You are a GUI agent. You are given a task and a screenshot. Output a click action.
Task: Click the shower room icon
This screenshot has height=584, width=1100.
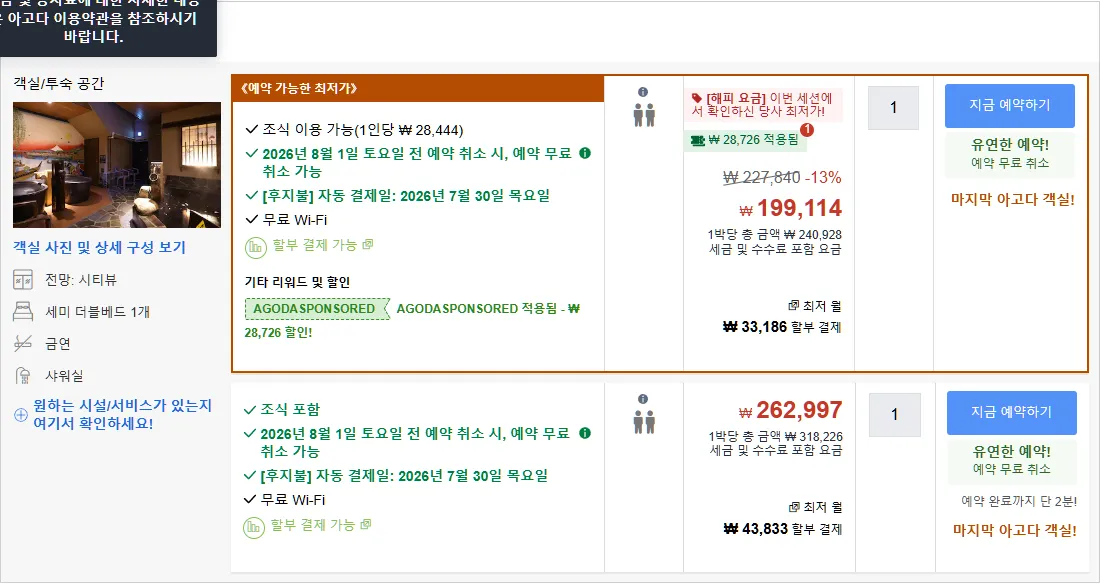click(x=23, y=376)
